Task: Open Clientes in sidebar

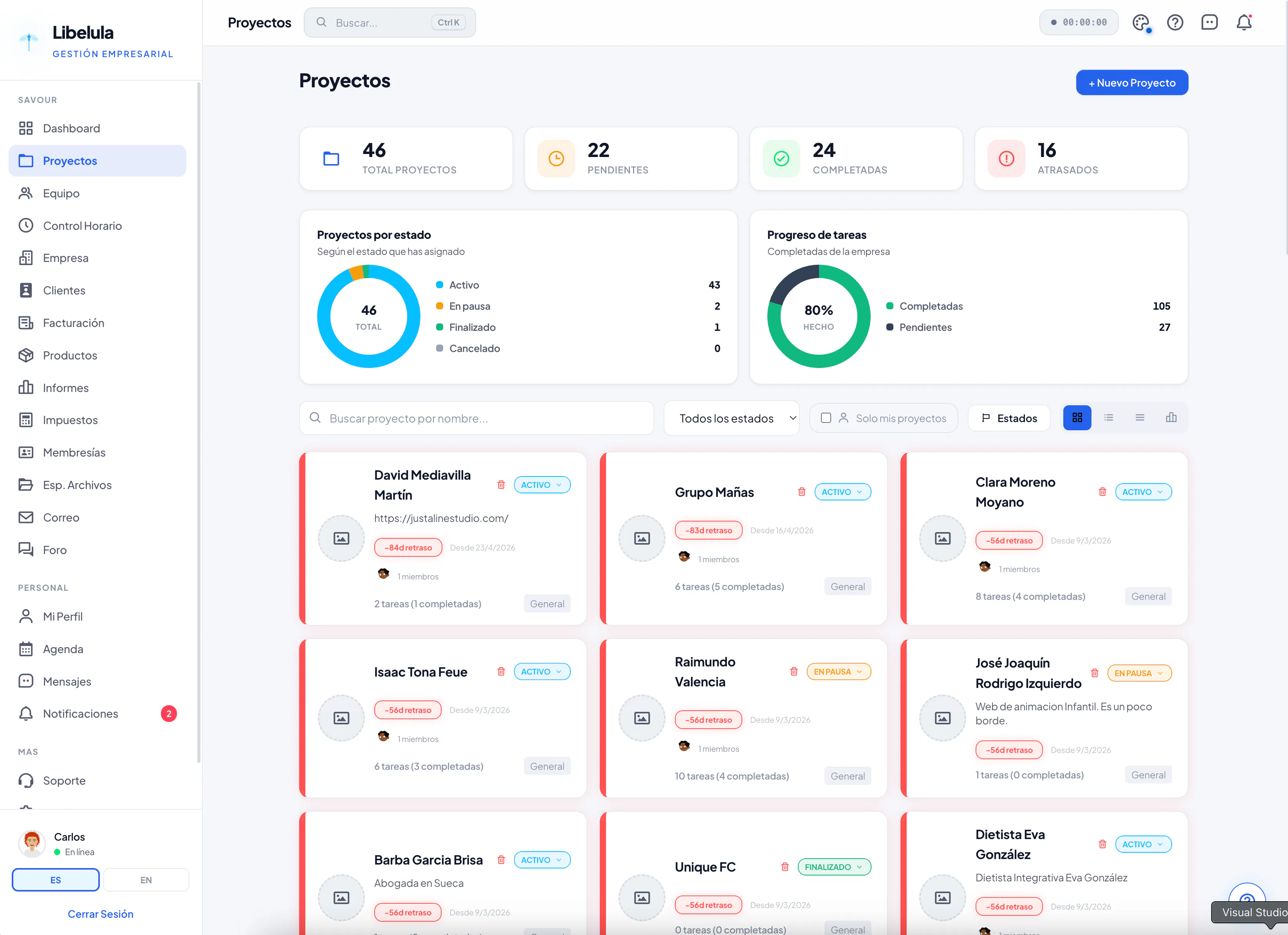Action: click(x=97, y=290)
